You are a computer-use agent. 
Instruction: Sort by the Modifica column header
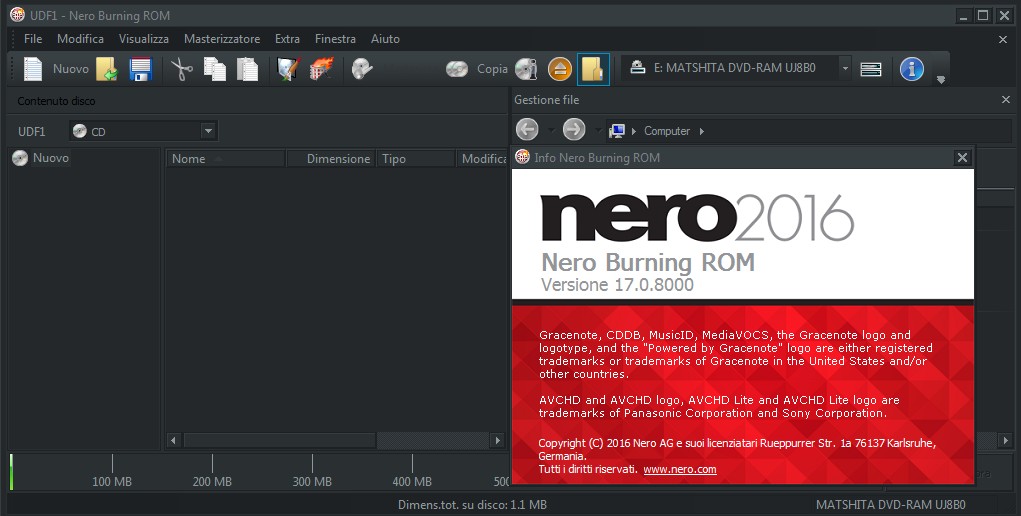point(483,158)
